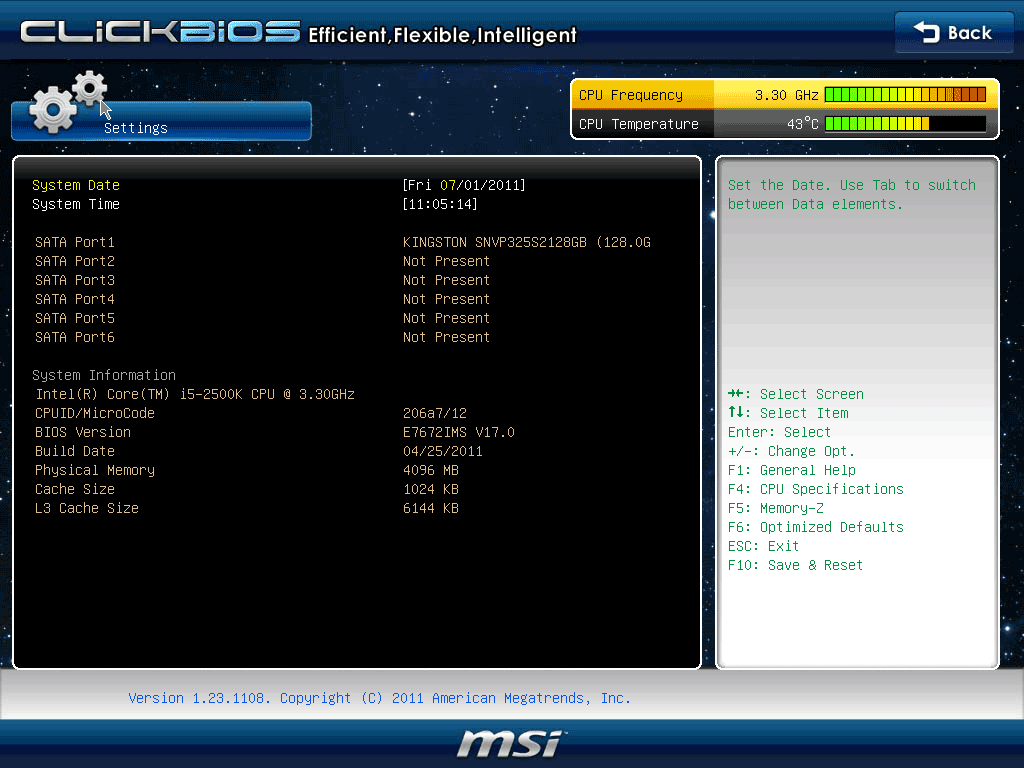Click the 3.30 GHz frequency reading

tap(786, 95)
